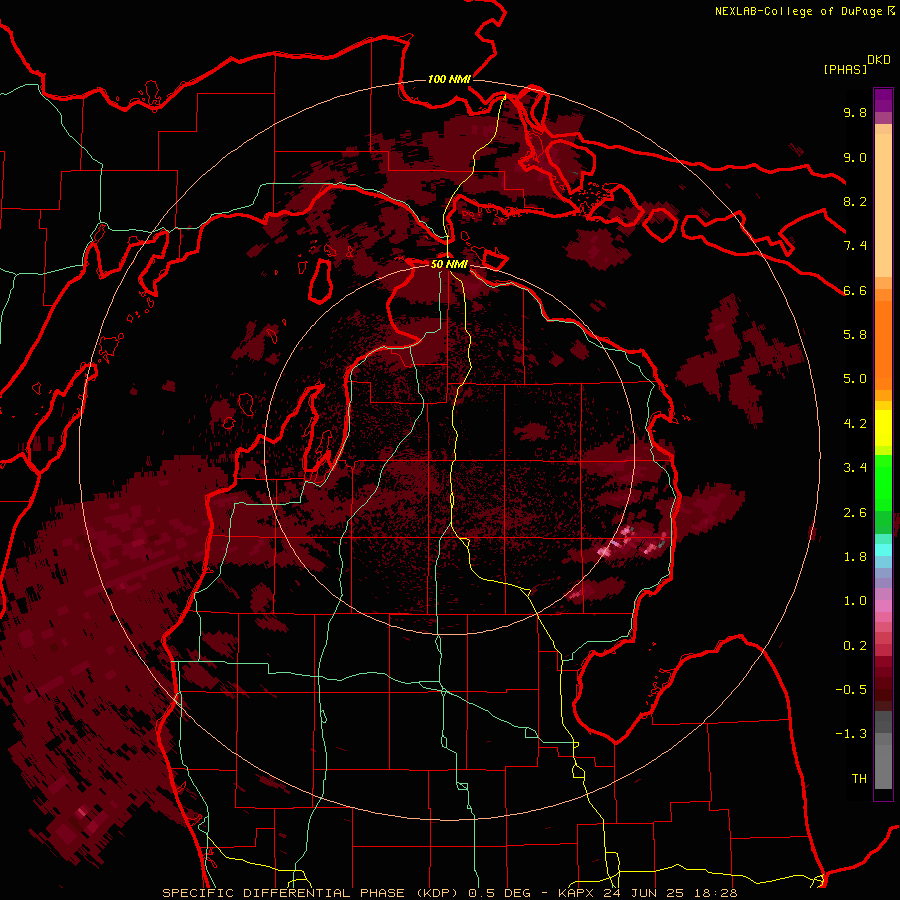Select the 50 NMI range ring label

click(x=449, y=264)
